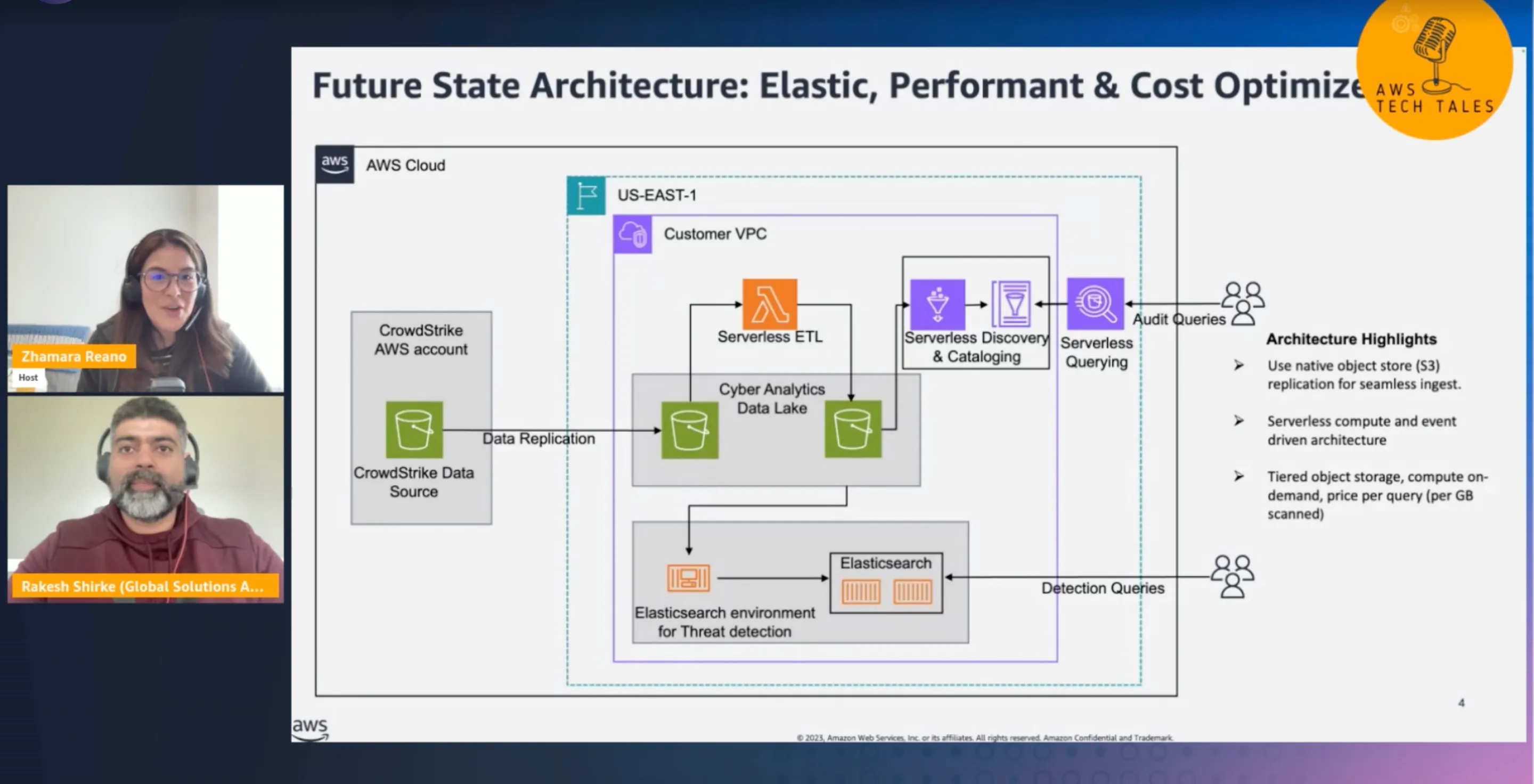This screenshot has width=1534, height=784.
Task: Click the Detection Queries label
Action: pos(1103,587)
